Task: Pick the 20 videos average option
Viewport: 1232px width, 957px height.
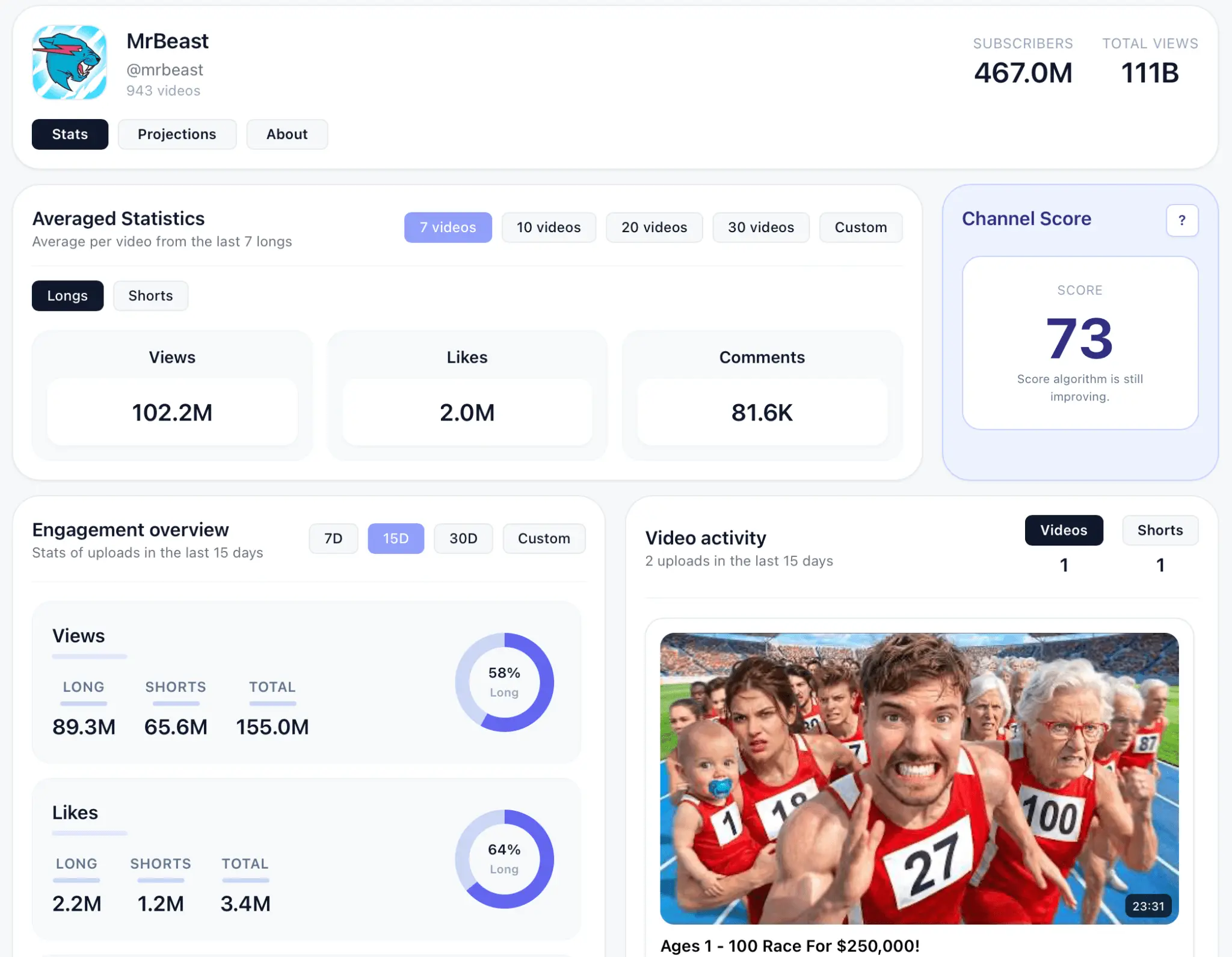Action: click(654, 227)
